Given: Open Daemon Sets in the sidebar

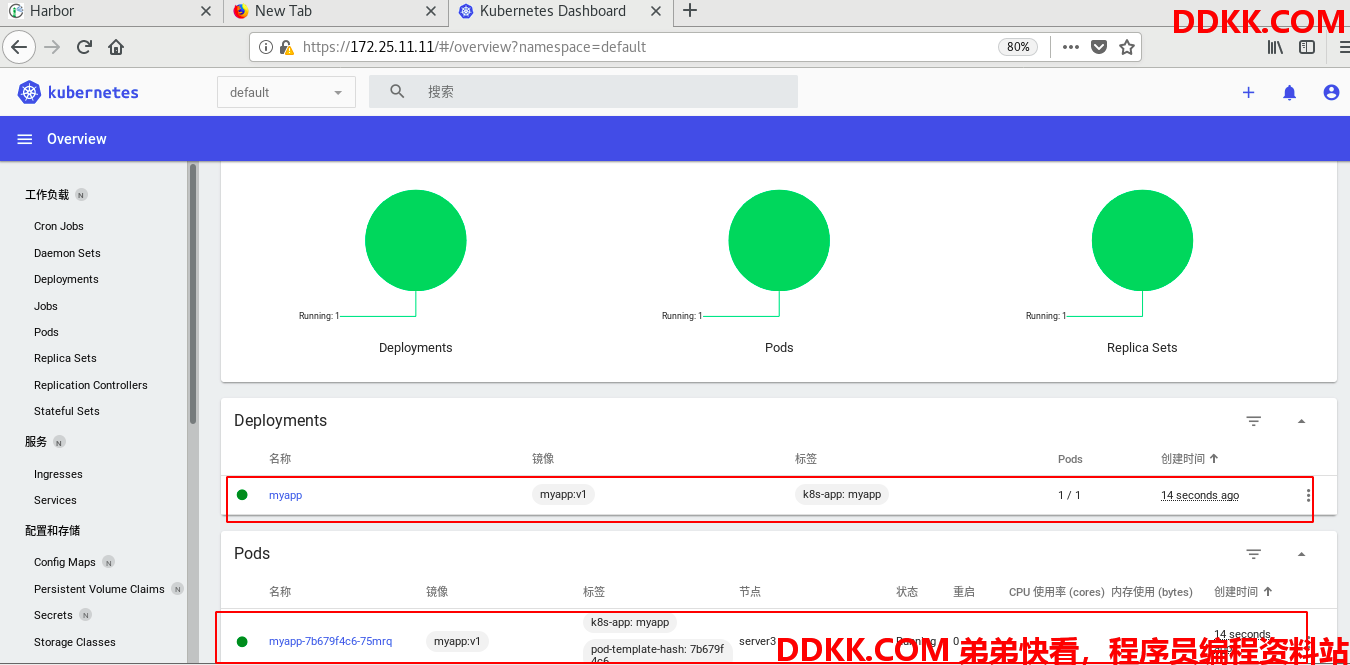Looking at the screenshot, I should (x=67, y=253).
